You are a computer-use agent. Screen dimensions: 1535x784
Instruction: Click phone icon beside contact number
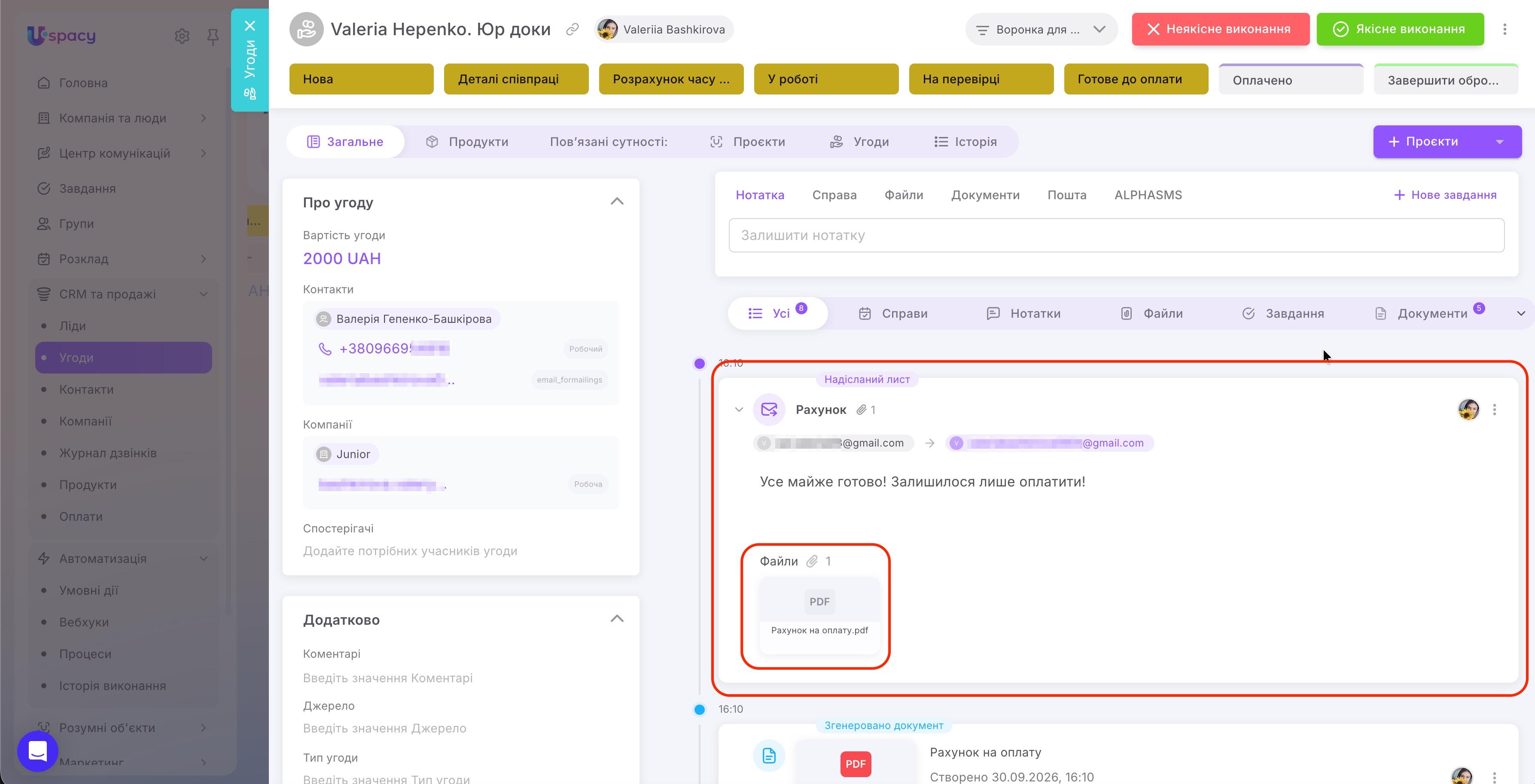[x=325, y=349]
